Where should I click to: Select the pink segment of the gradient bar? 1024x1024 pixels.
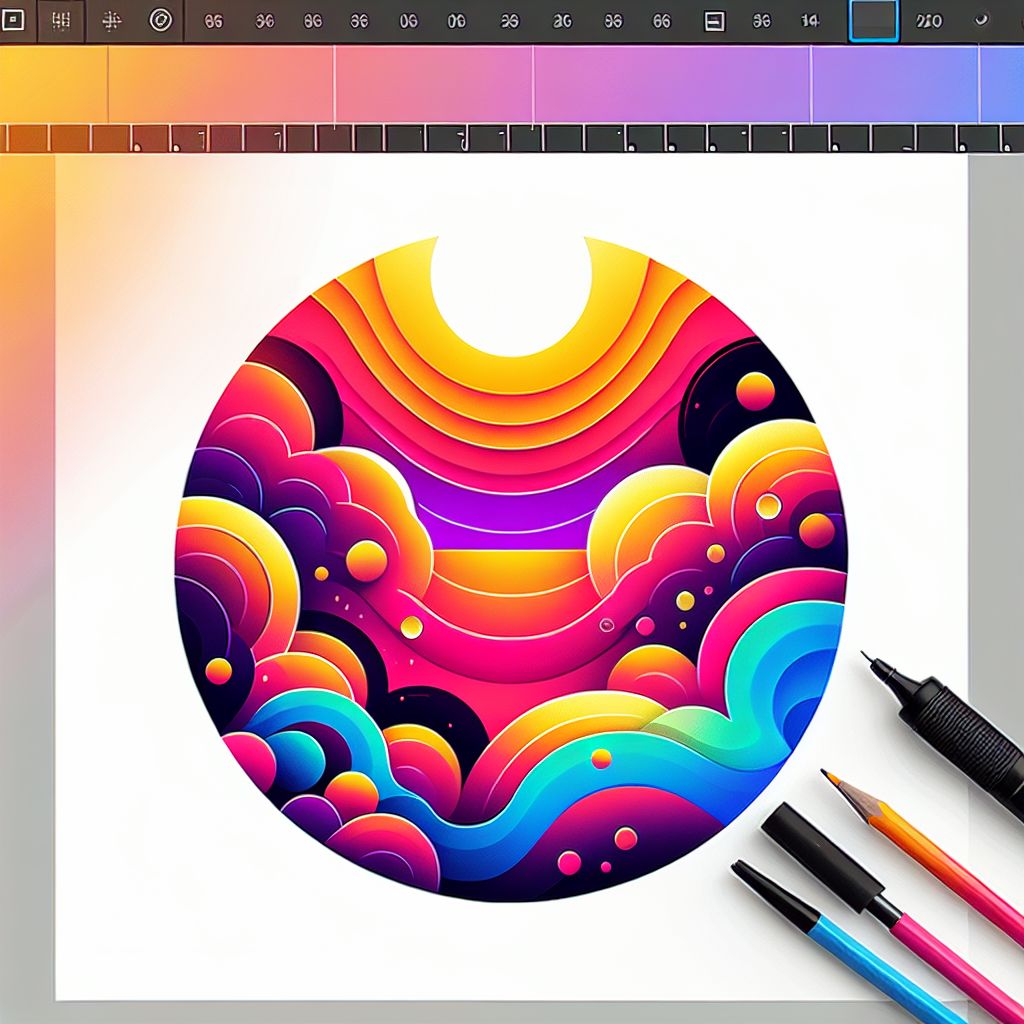434,84
